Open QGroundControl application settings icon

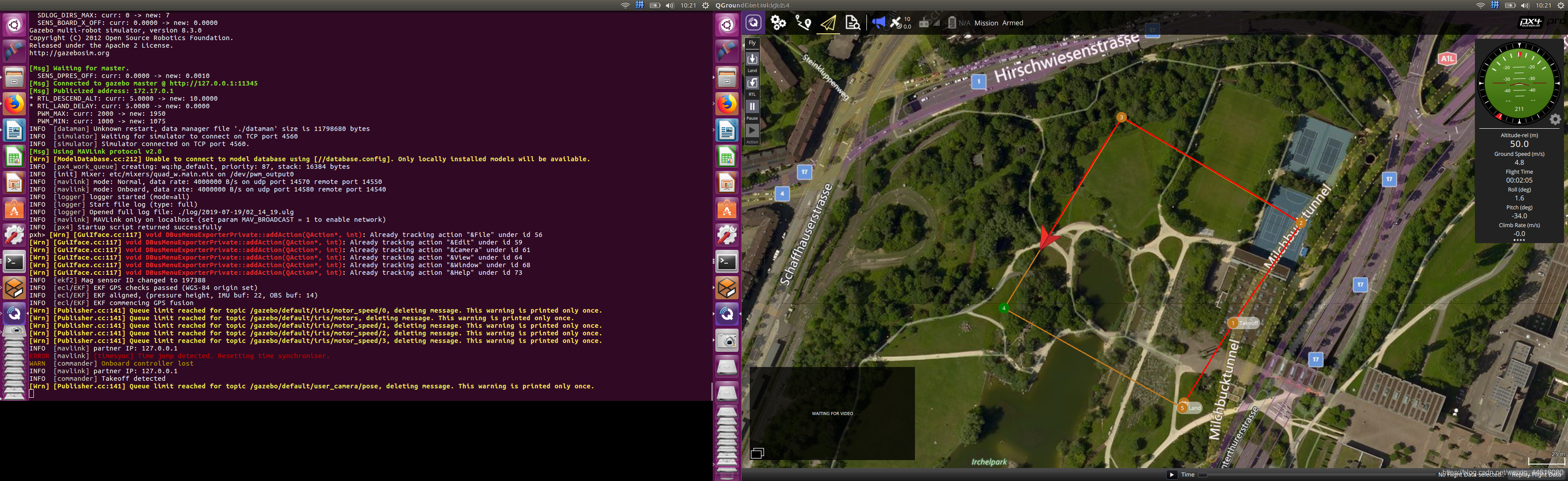pyautogui.click(x=754, y=23)
